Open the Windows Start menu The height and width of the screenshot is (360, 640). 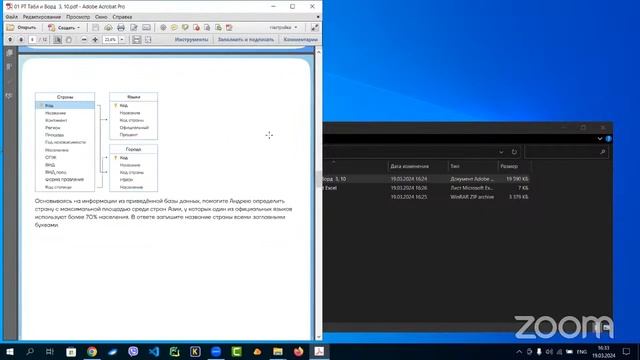click(9, 351)
